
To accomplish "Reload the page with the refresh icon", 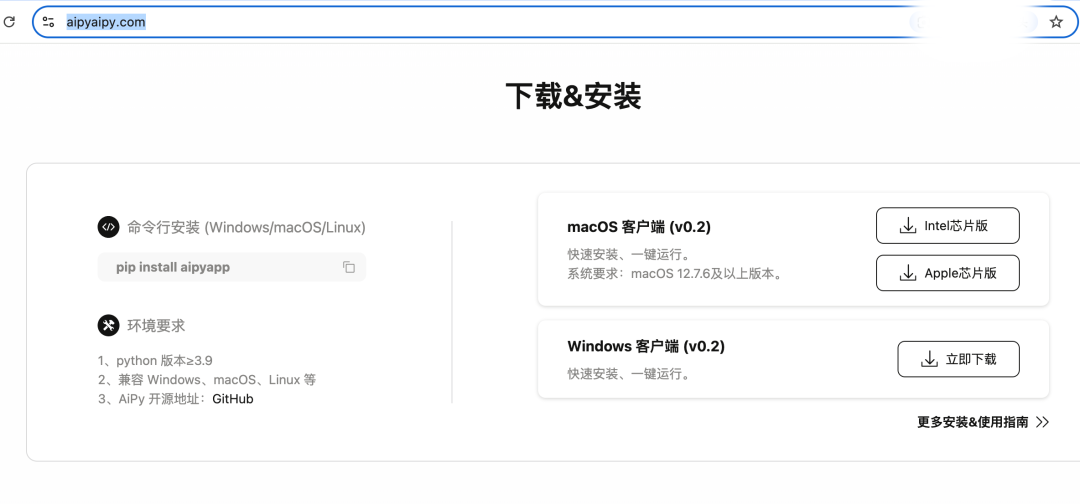I will point(10,22).
